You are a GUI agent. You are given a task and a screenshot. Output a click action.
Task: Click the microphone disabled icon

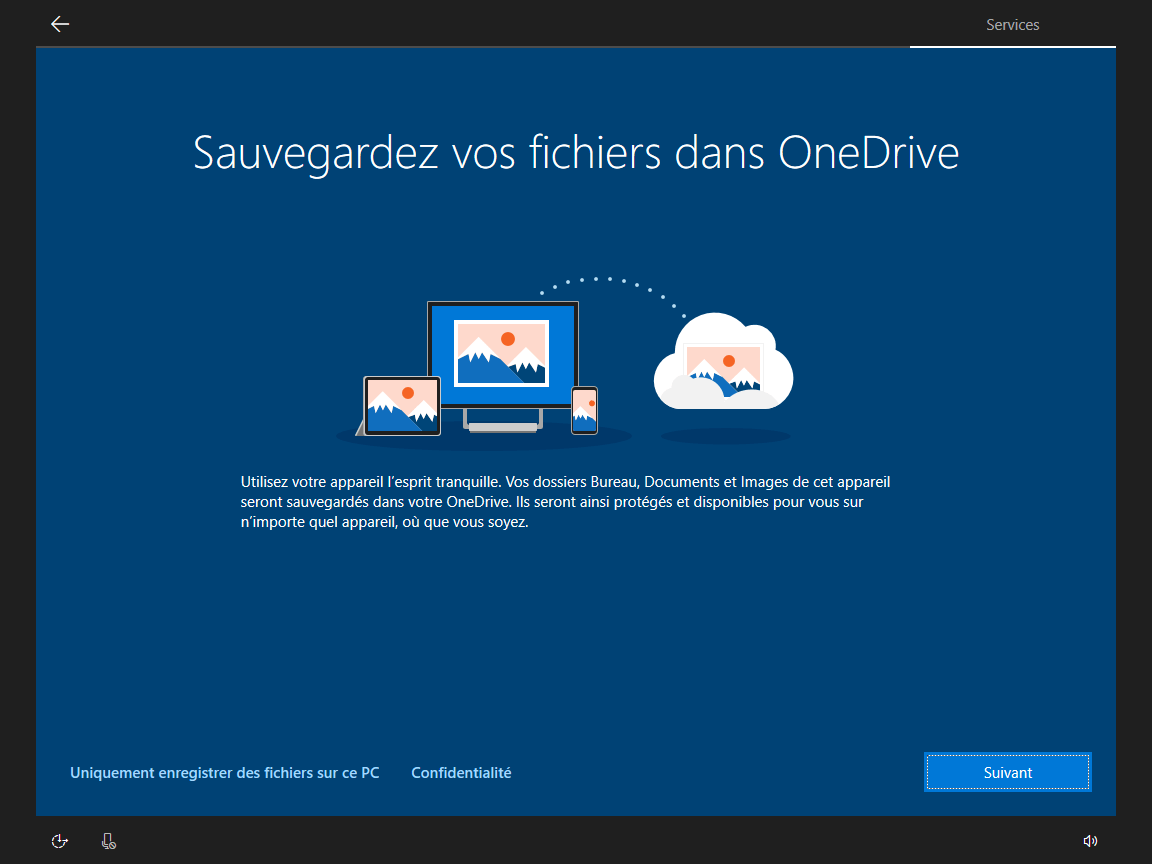pos(109,841)
